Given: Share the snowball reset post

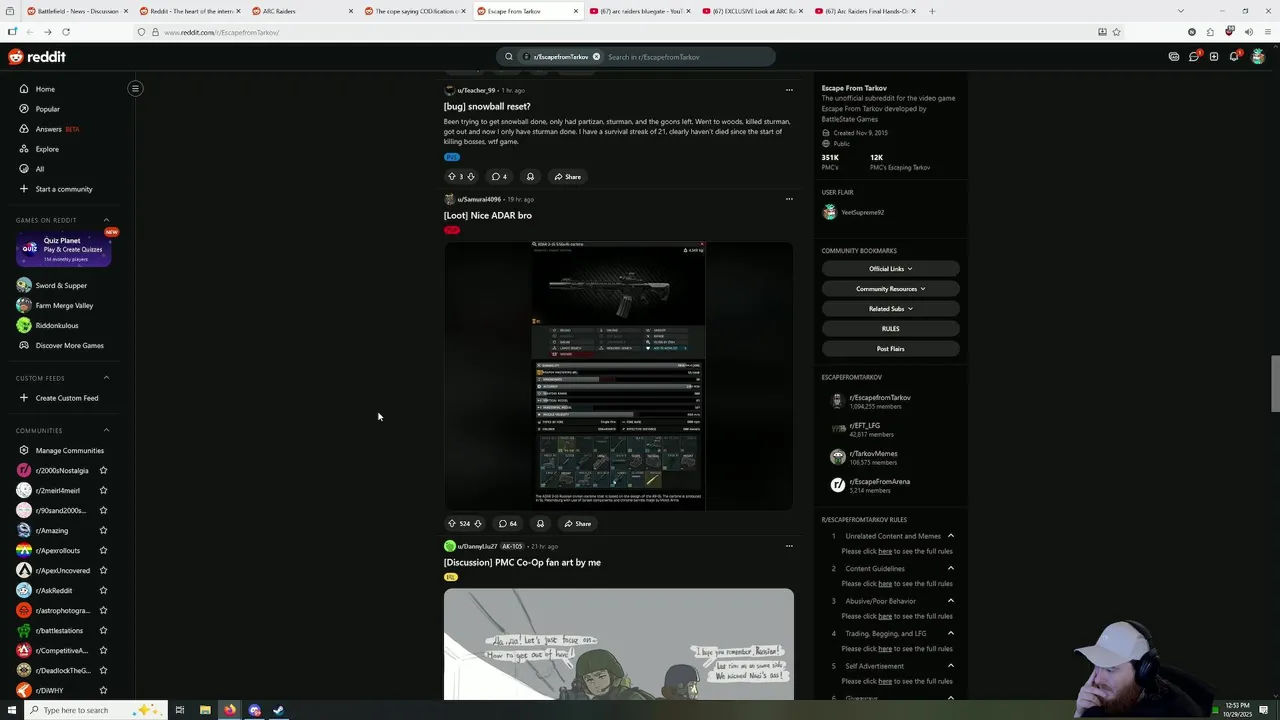Looking at the screenshot, I should 567,176.
